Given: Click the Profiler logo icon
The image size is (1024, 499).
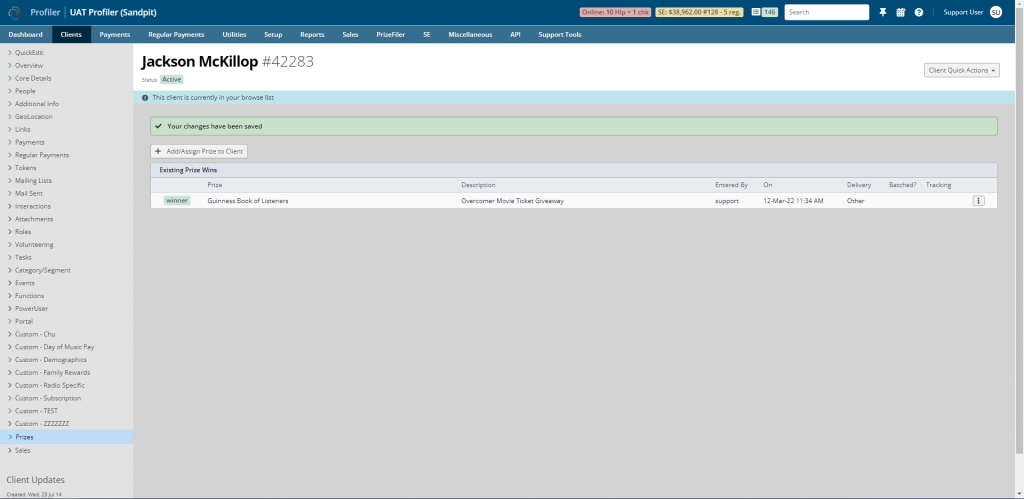Looking at the screenshot, I should coord(14,12).
